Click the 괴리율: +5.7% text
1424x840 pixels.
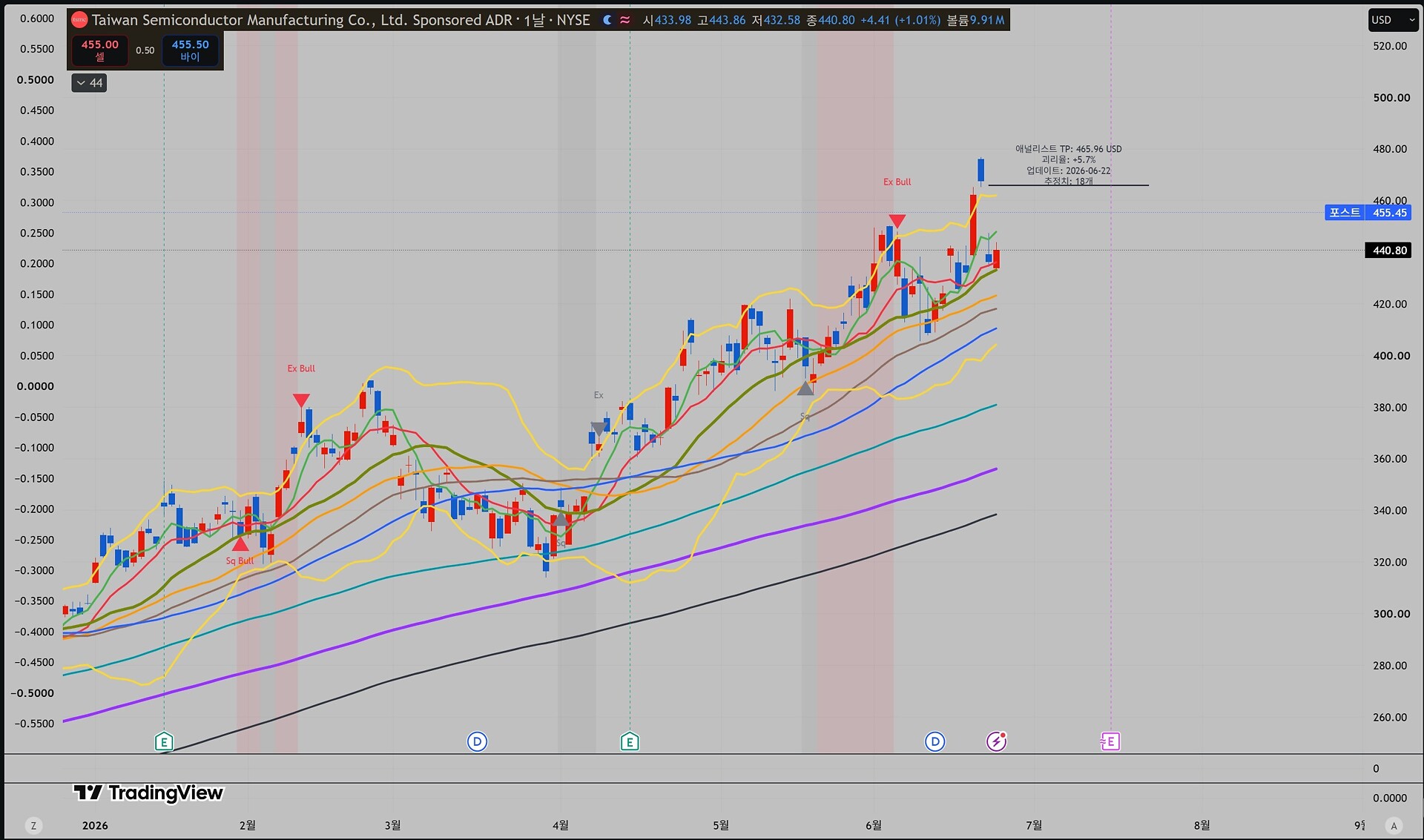click(1068, 159)
